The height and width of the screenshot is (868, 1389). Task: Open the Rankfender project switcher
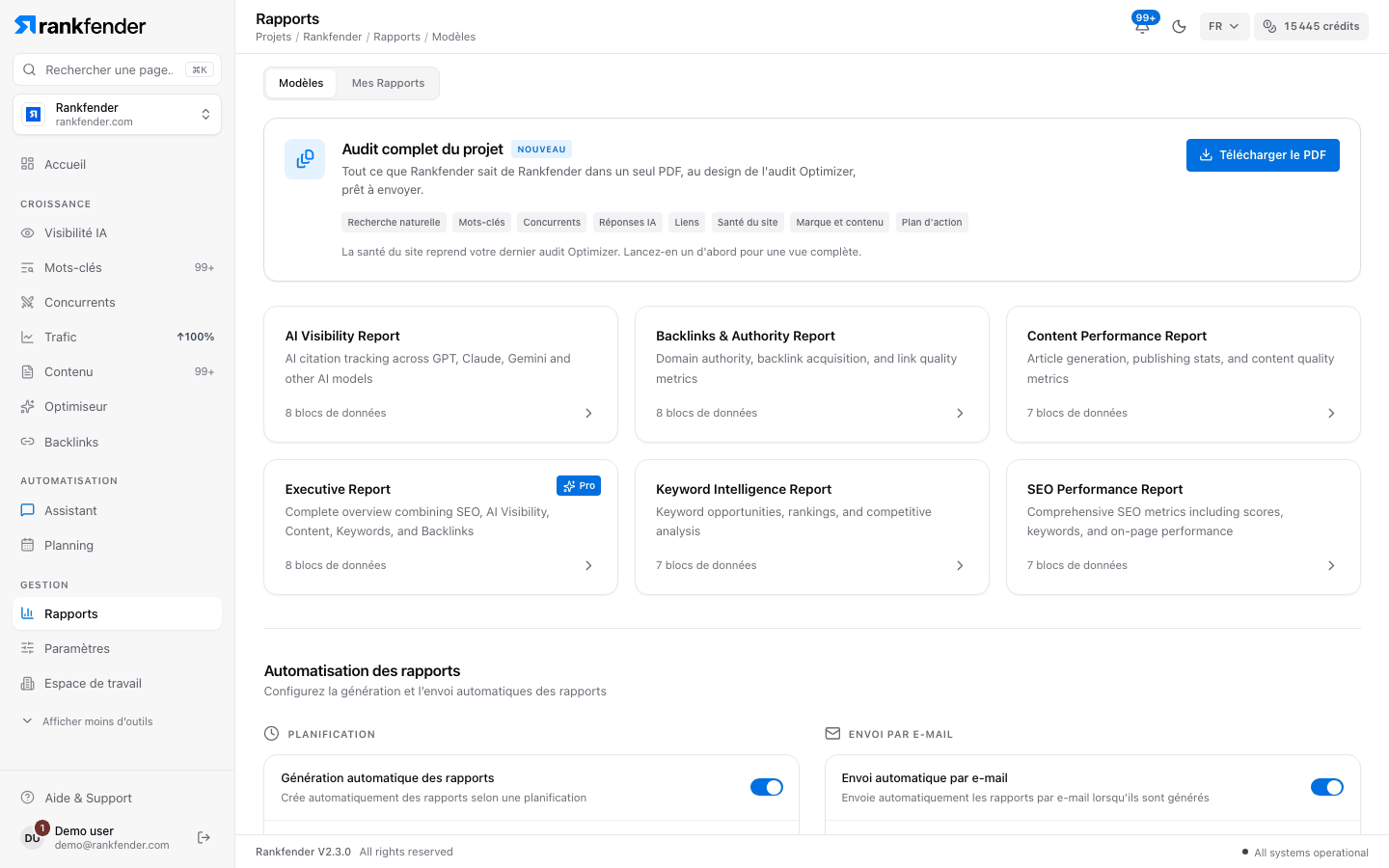click(117, 115)
